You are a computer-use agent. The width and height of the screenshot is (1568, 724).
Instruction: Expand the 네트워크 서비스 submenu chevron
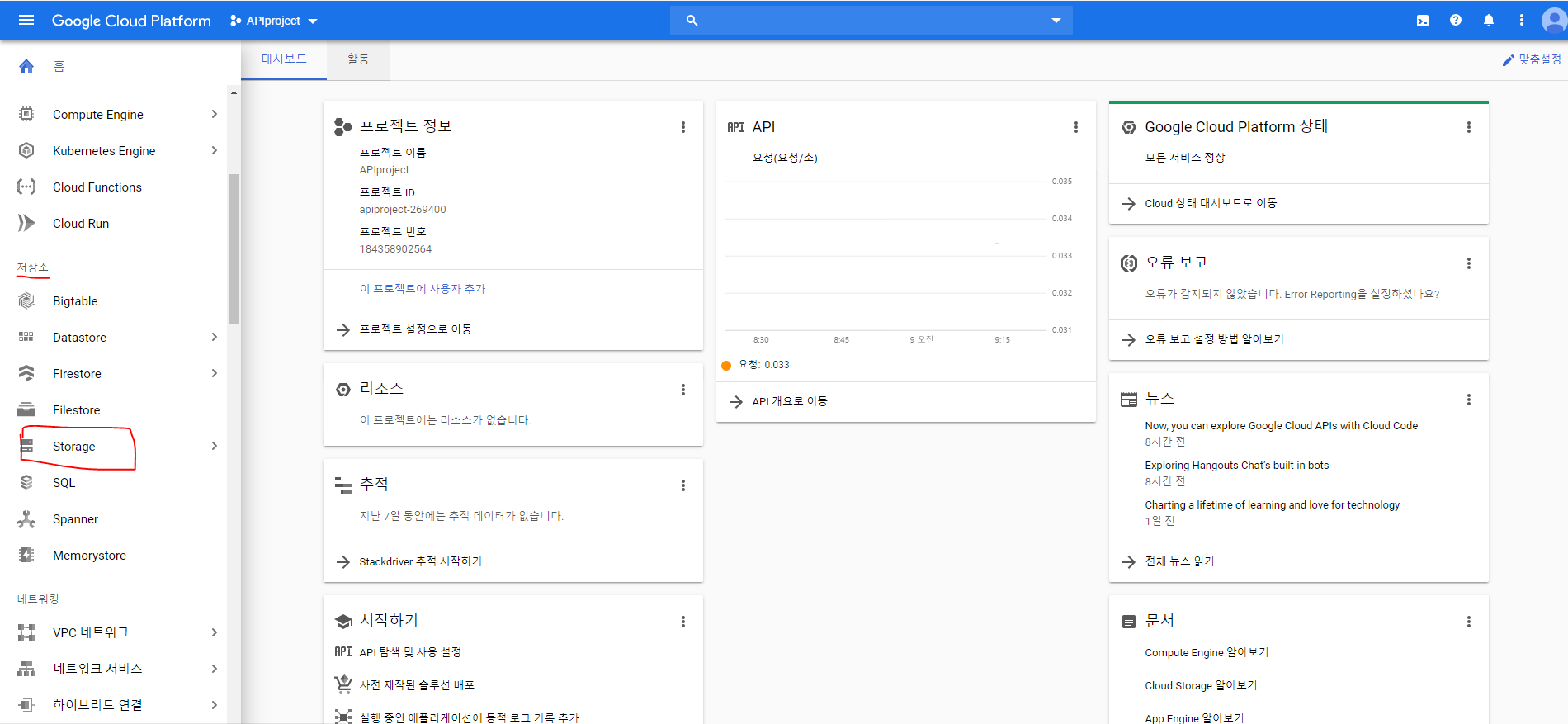[x=215, y=669]
